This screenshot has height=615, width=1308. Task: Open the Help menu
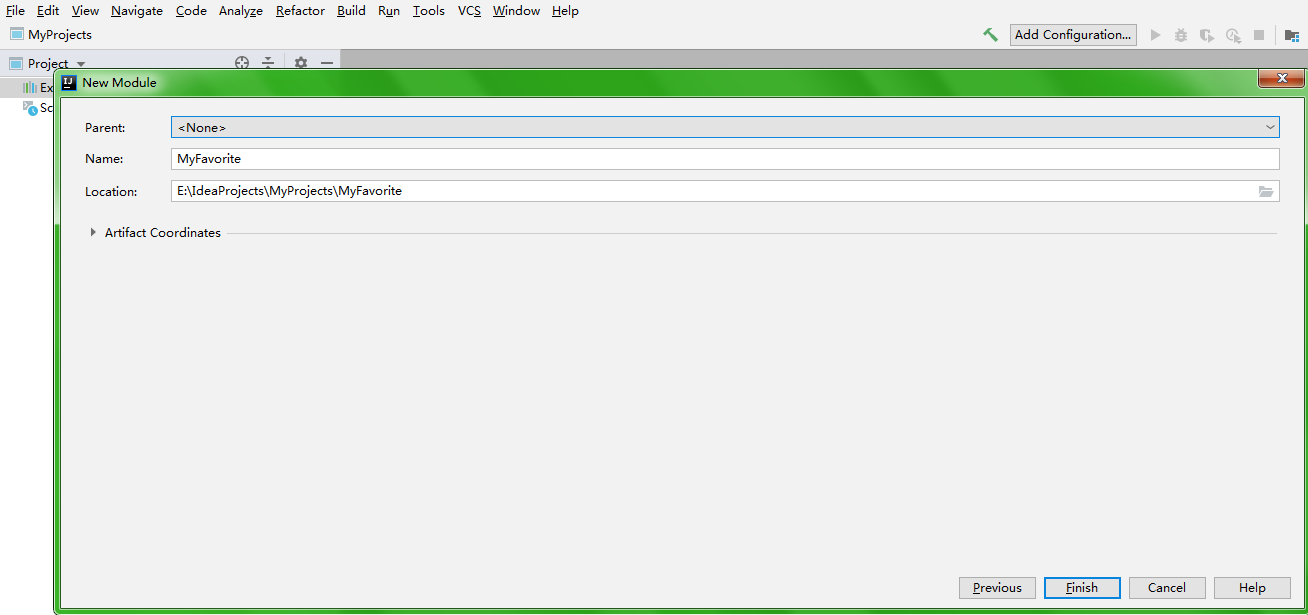click(x=565, y=11)
